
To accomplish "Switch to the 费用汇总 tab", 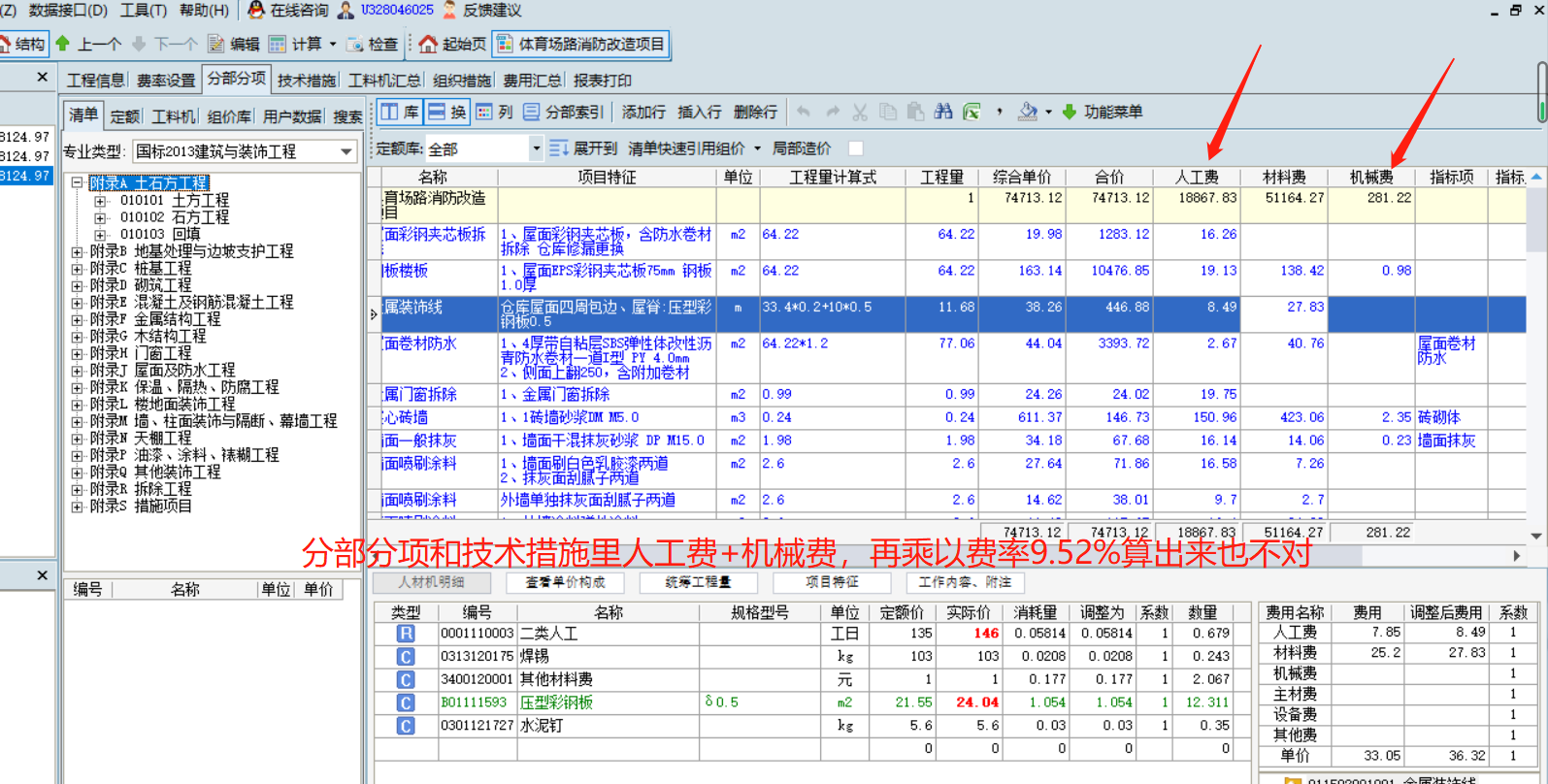I will click(x=532, y=81).
